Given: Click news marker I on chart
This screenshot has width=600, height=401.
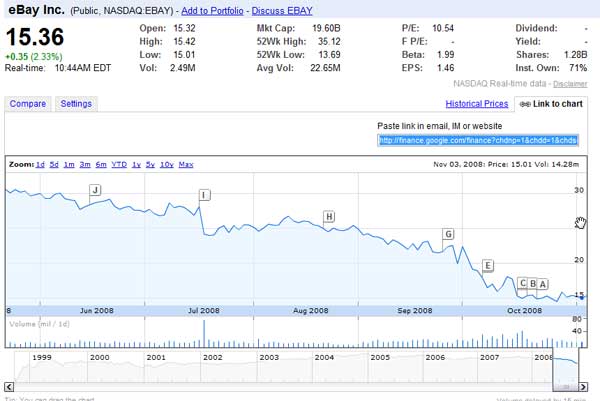Looking at the screenshot, I should (204, 195).
